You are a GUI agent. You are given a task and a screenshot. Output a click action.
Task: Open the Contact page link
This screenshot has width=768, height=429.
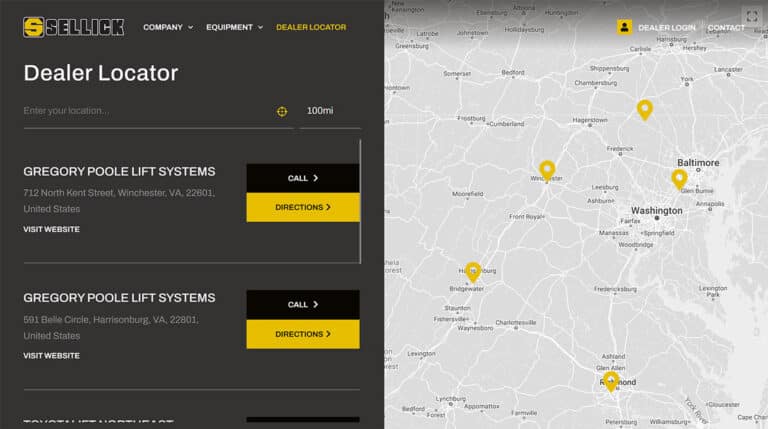pos(726,27)
